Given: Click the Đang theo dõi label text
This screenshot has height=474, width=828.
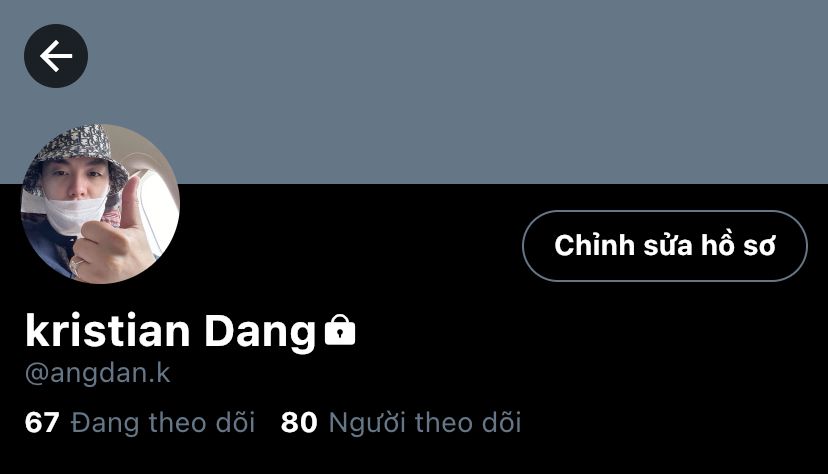Looking at the screenshot, I should pos(163,423).
